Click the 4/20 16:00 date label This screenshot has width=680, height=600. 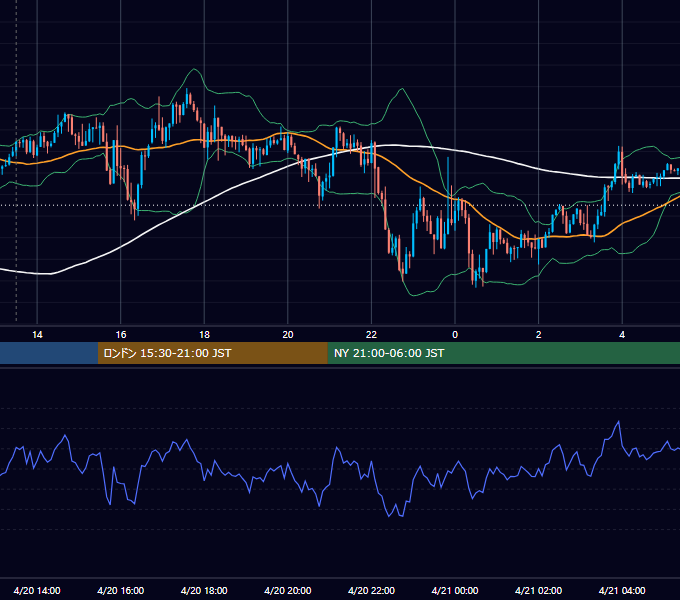pyautogui.click(x=121, y=590)
